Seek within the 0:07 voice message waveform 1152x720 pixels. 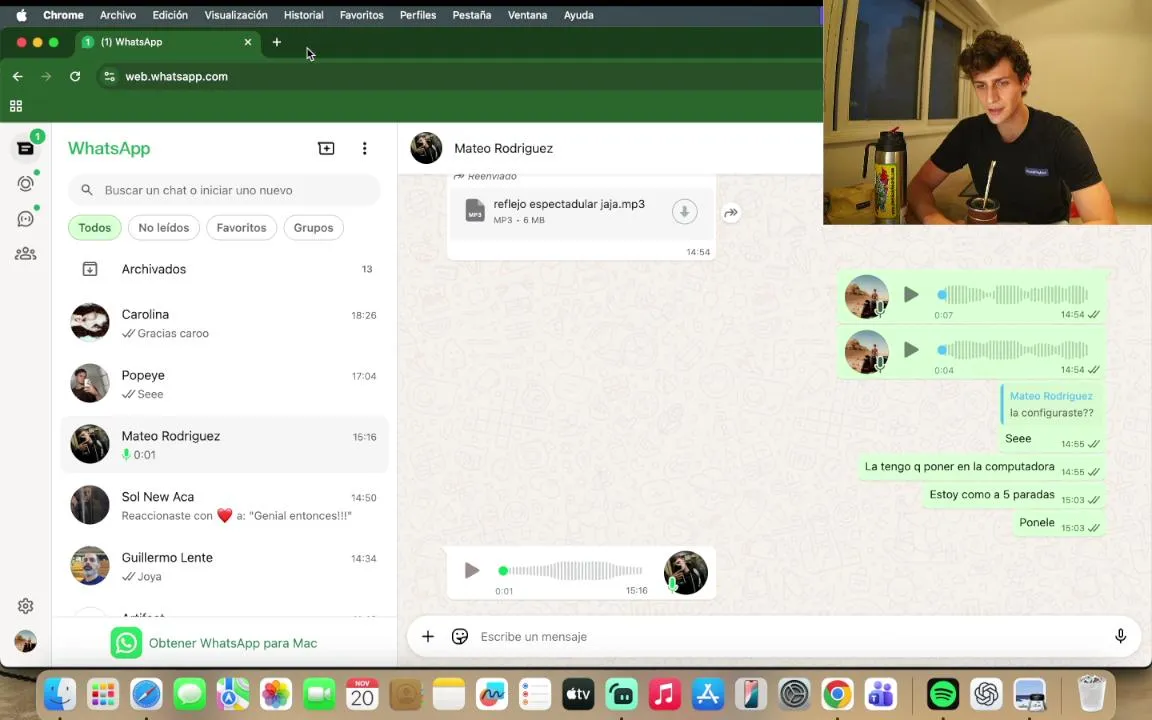click(x=1012, y=295)
